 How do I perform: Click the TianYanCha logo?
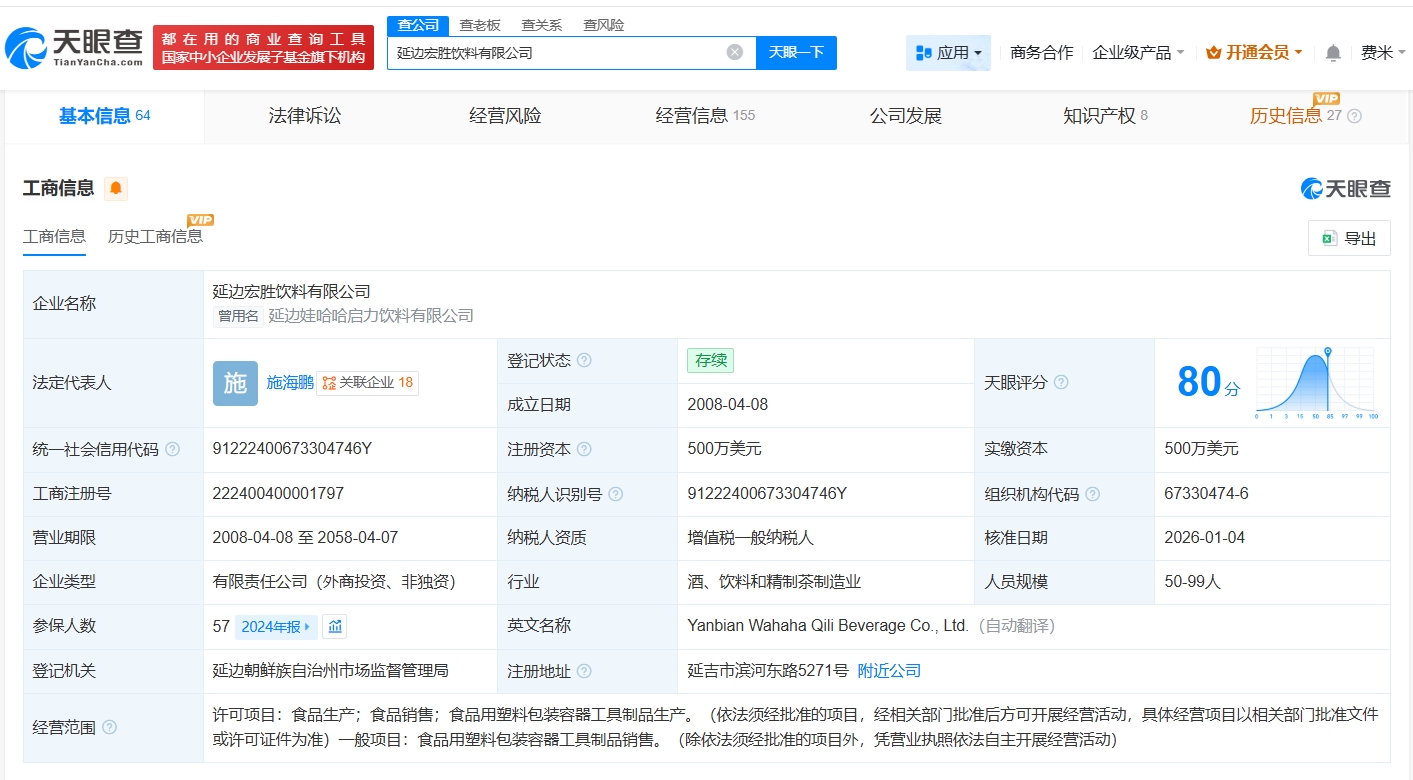tap(74, 46)
